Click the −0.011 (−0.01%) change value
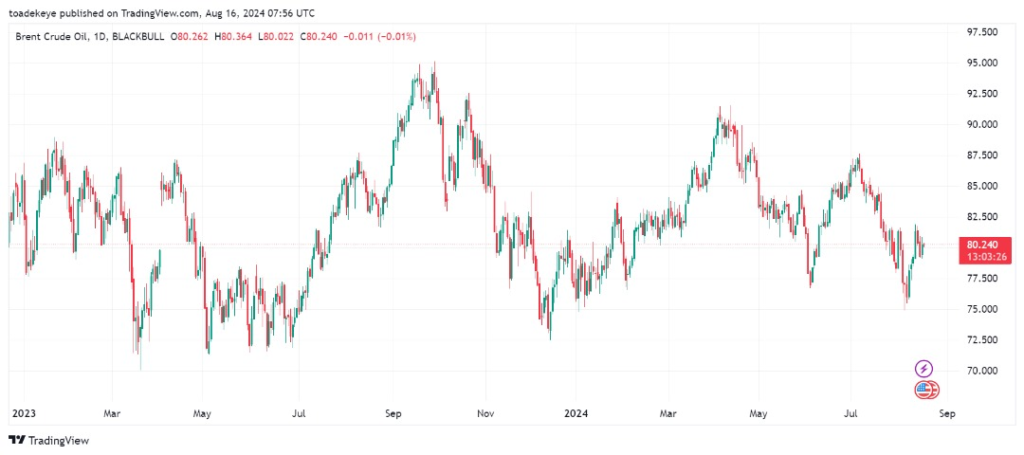 [x=380, y=37]
